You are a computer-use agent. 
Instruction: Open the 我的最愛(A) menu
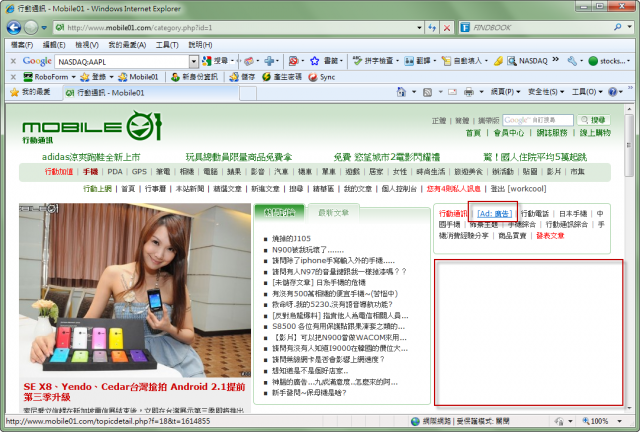(x=127, y=45)
